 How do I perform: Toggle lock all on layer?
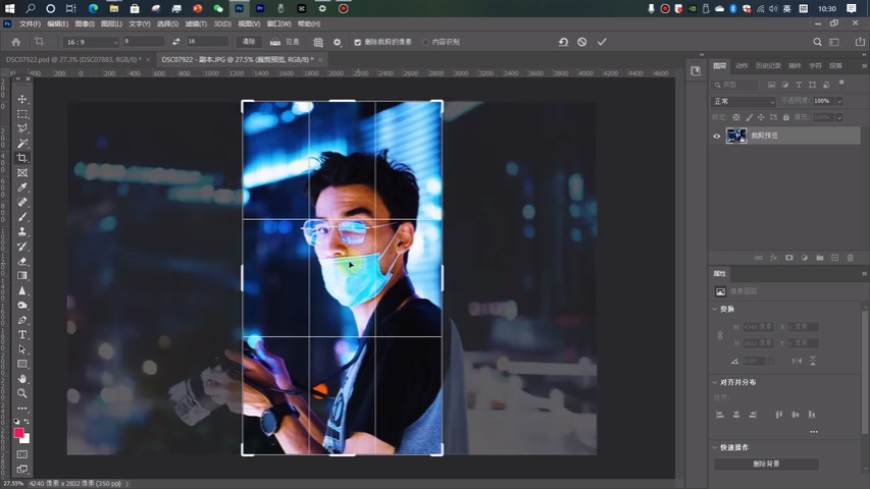[786, 118]
